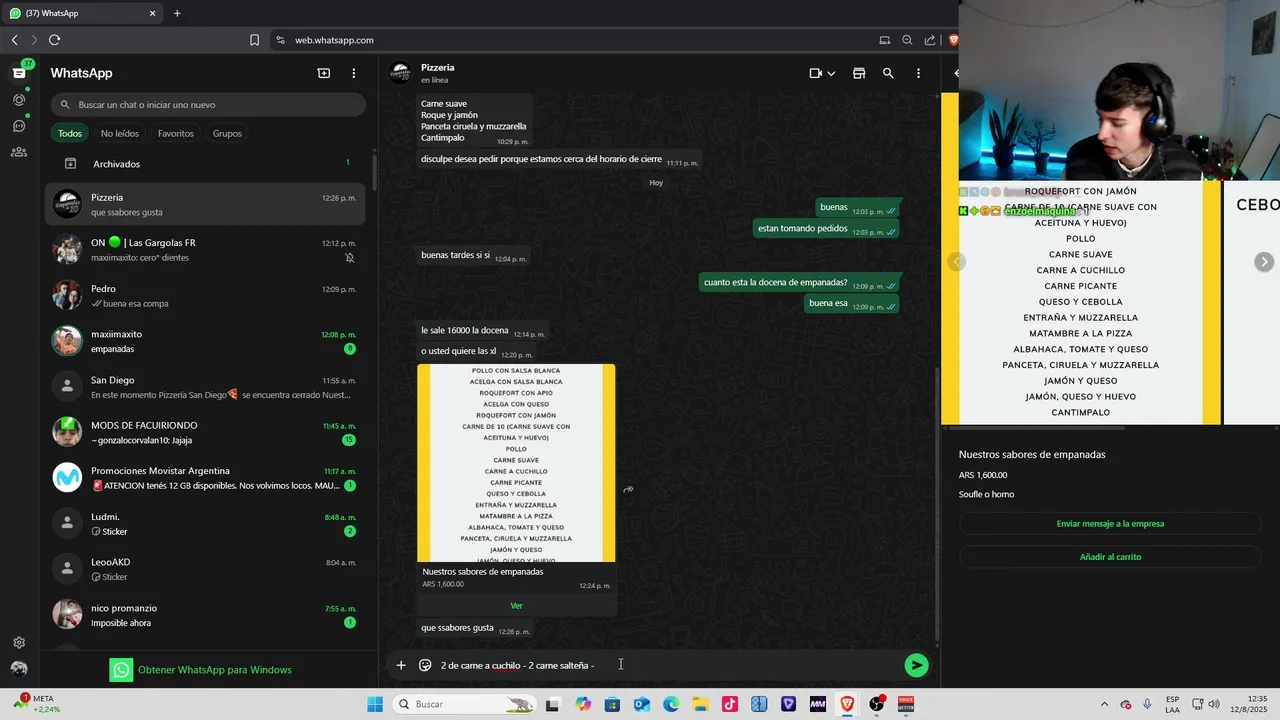Open the Ludmi. chat
The width and height of the screenshot is (1280, 720).
click(x=205, y=524)
